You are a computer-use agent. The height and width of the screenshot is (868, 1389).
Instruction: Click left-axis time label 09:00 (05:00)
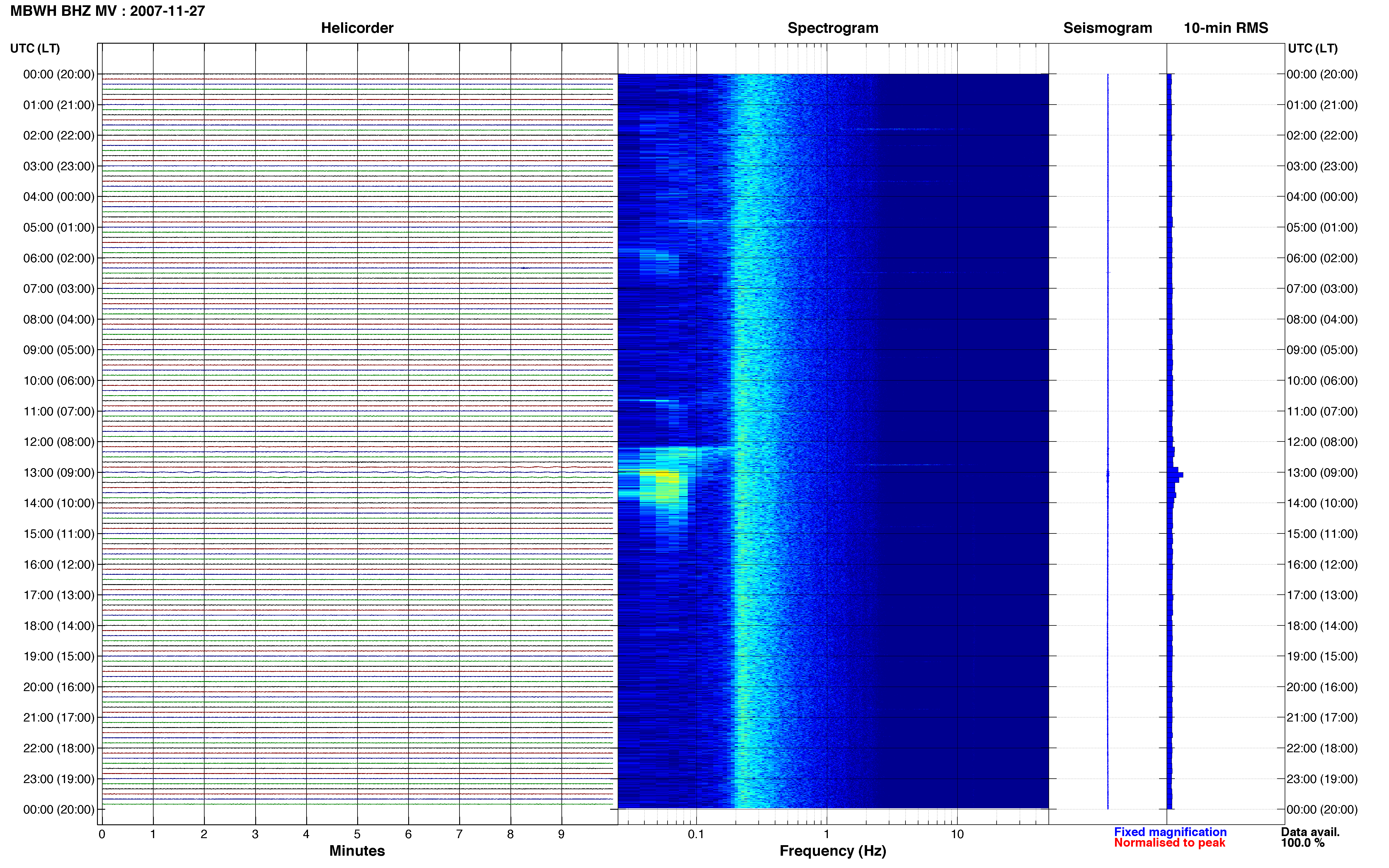59,349
